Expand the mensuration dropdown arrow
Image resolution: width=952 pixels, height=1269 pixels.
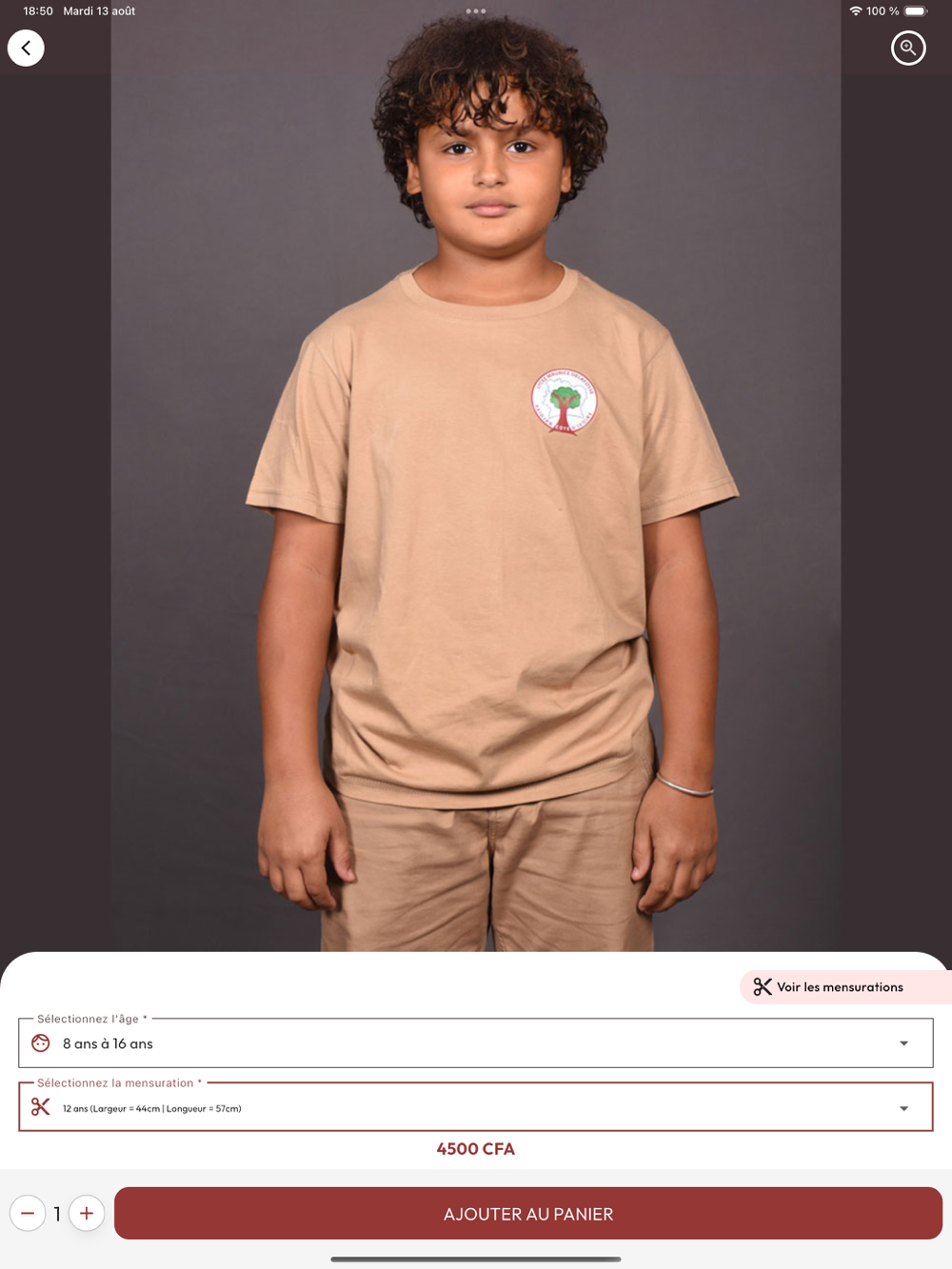point(903,1108)
